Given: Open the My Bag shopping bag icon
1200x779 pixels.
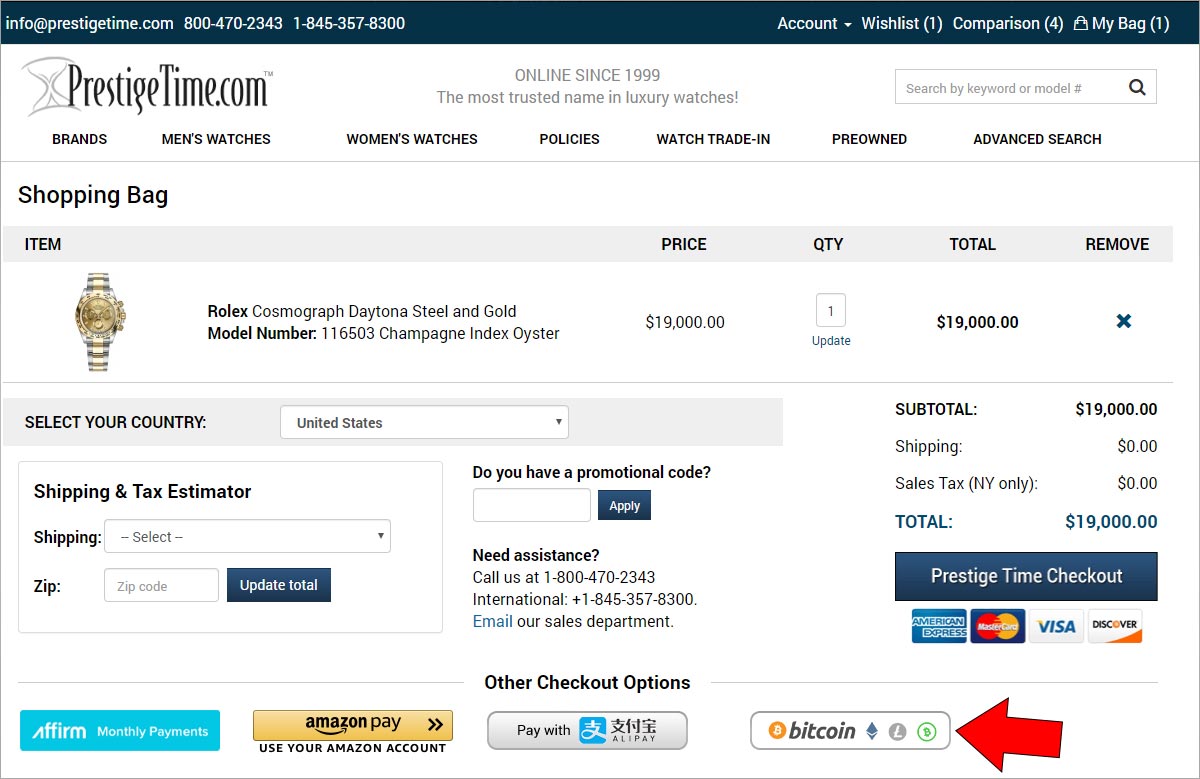Looking at the screenshot, I should click(1080, 23).
